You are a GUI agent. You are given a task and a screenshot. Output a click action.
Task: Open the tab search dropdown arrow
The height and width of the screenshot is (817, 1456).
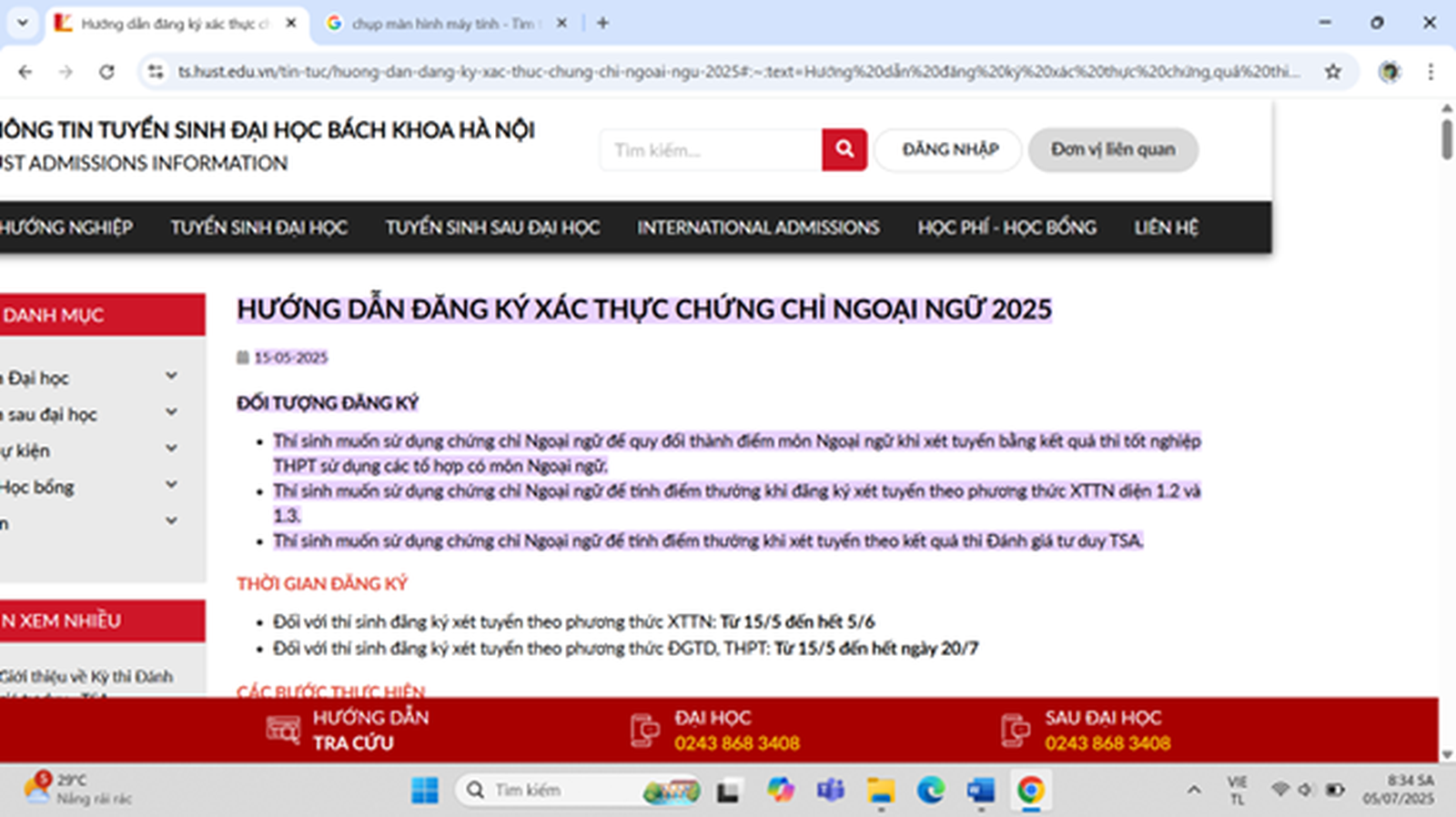pyautogui.click(x=22, y=23)
